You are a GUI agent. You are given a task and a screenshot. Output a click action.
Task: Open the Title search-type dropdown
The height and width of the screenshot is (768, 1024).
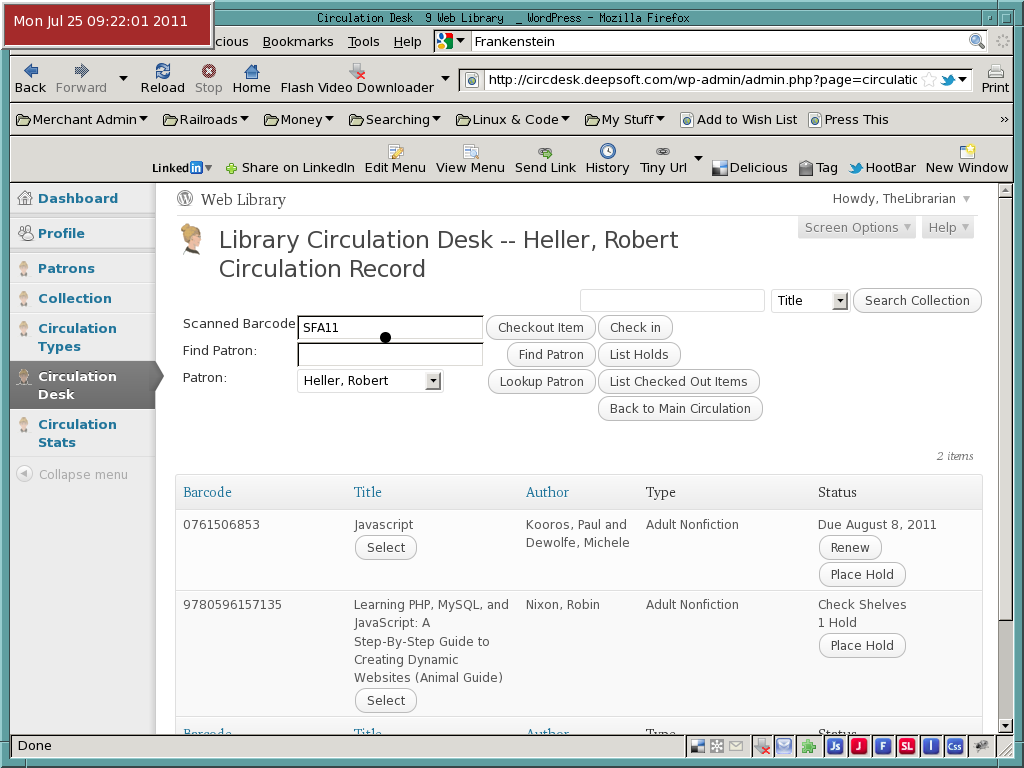point(810,300)
